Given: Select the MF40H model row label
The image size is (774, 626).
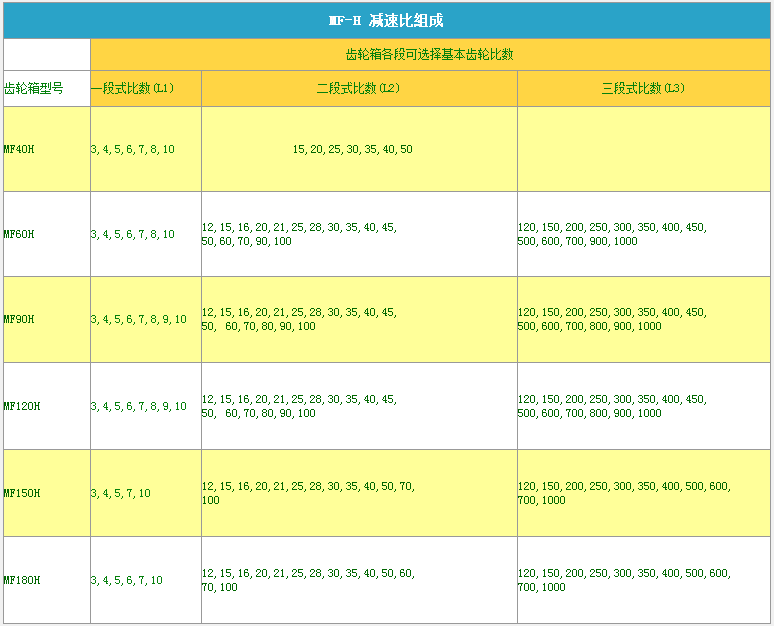Looking at the screenshot, I should [x=20, y=149].
